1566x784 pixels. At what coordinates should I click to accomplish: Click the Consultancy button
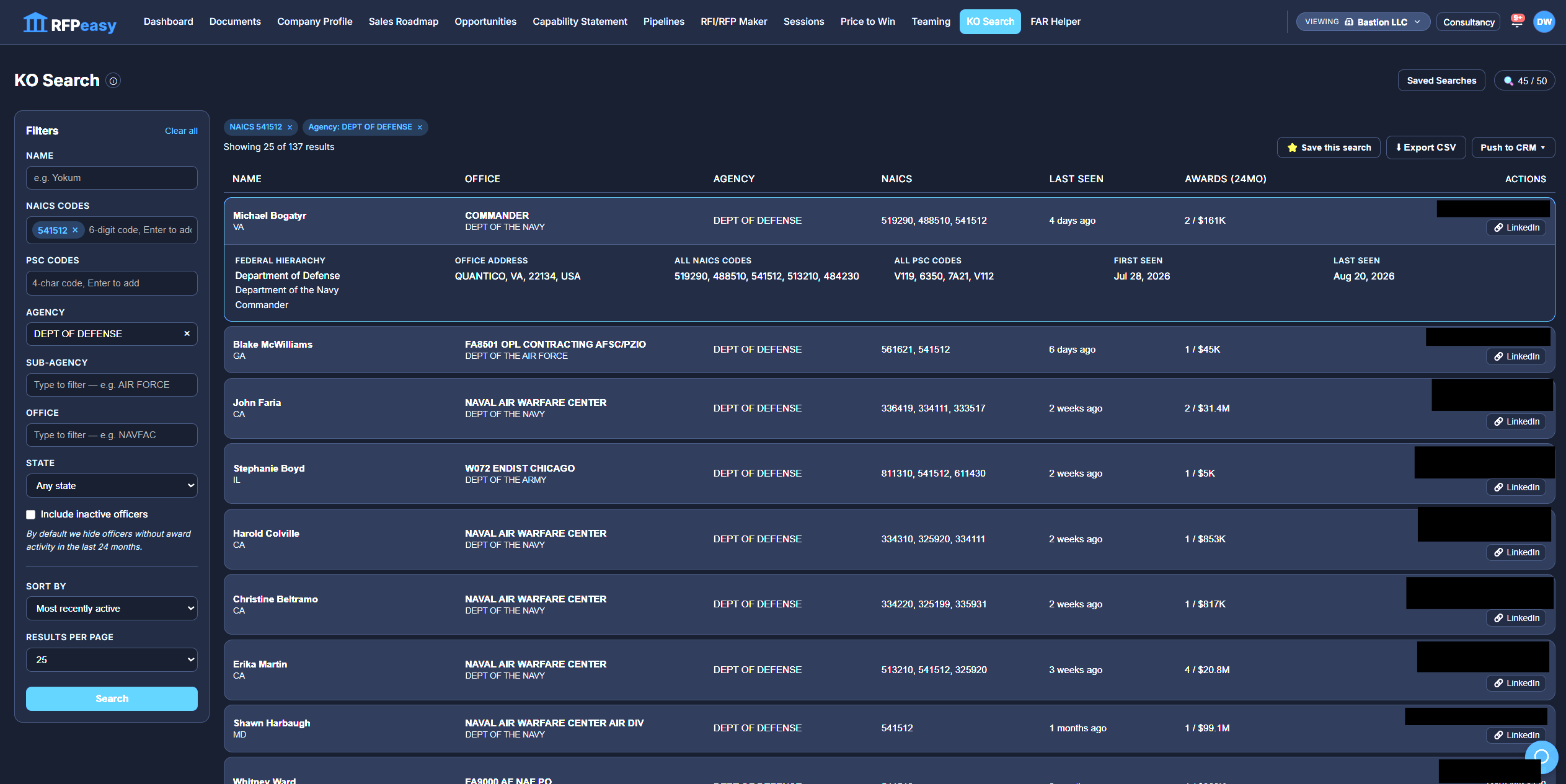pos(1469,22)
